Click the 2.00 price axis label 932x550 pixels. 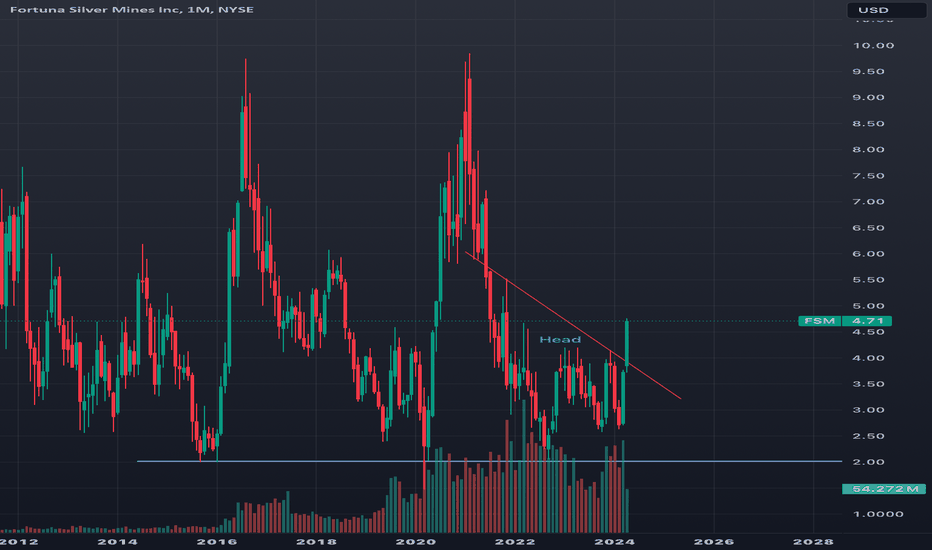[868, 462]
